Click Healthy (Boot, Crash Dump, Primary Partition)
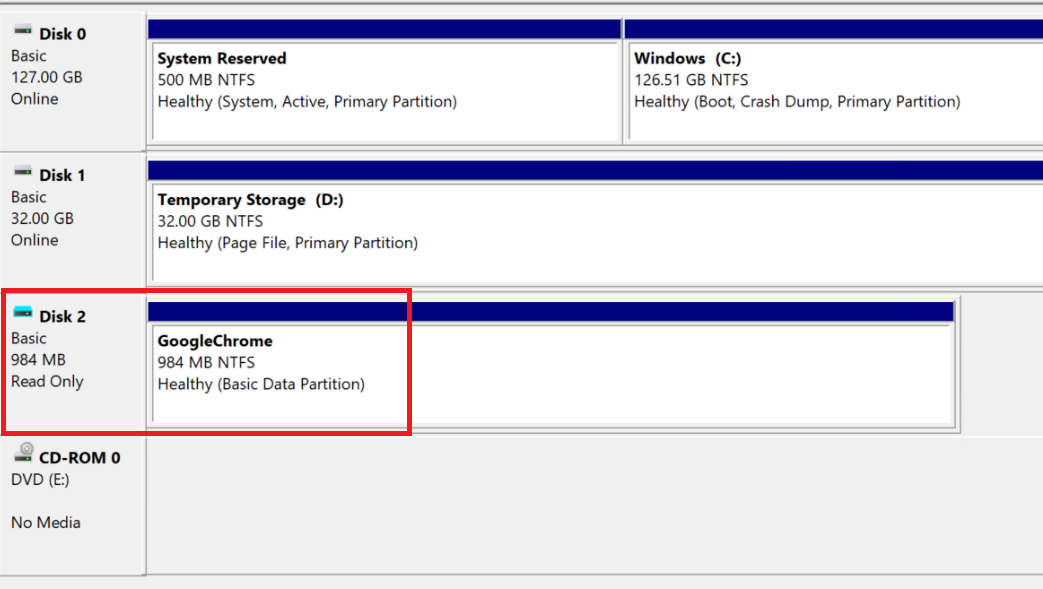The image size is (1043, 589). coord(798,102)
